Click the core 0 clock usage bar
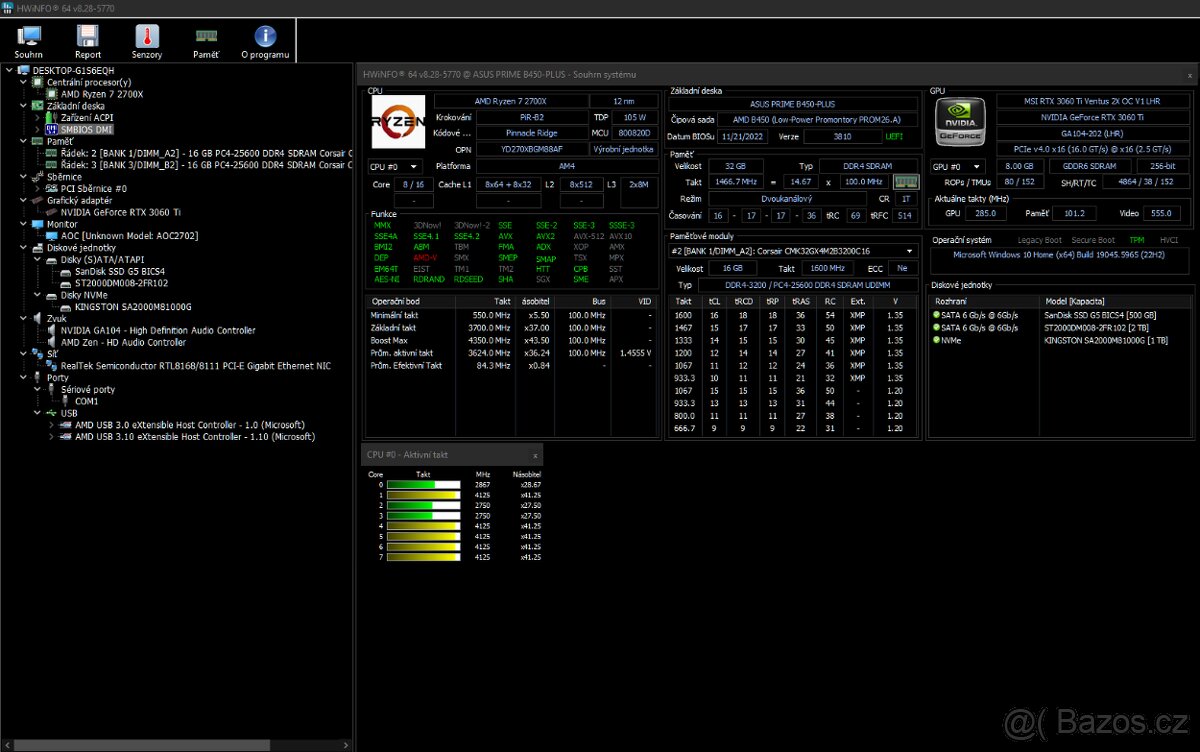Screen dimensions: 1200x752 [423, 484]
